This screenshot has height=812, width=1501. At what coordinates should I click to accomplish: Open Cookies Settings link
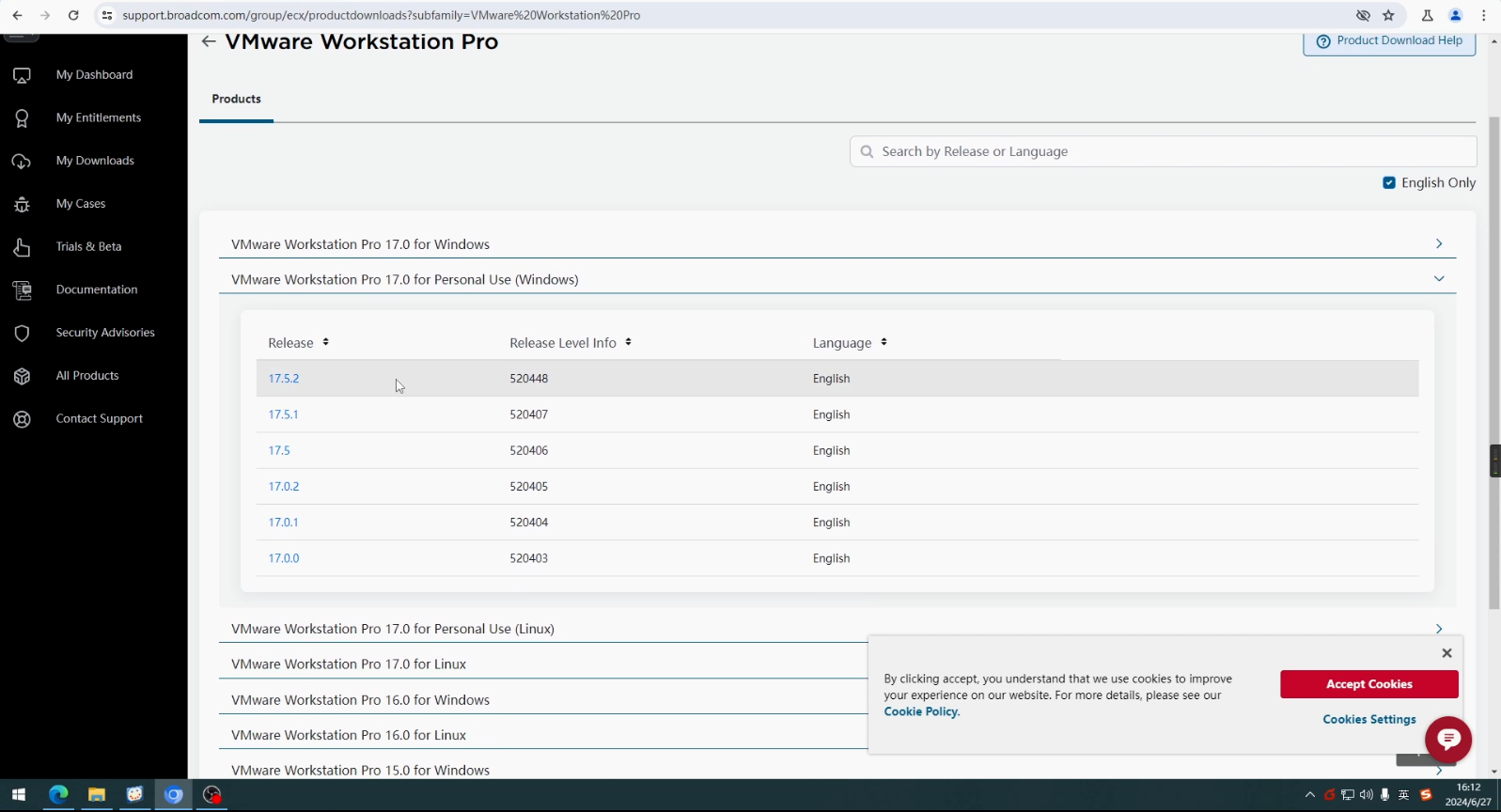pos(1369,720)
